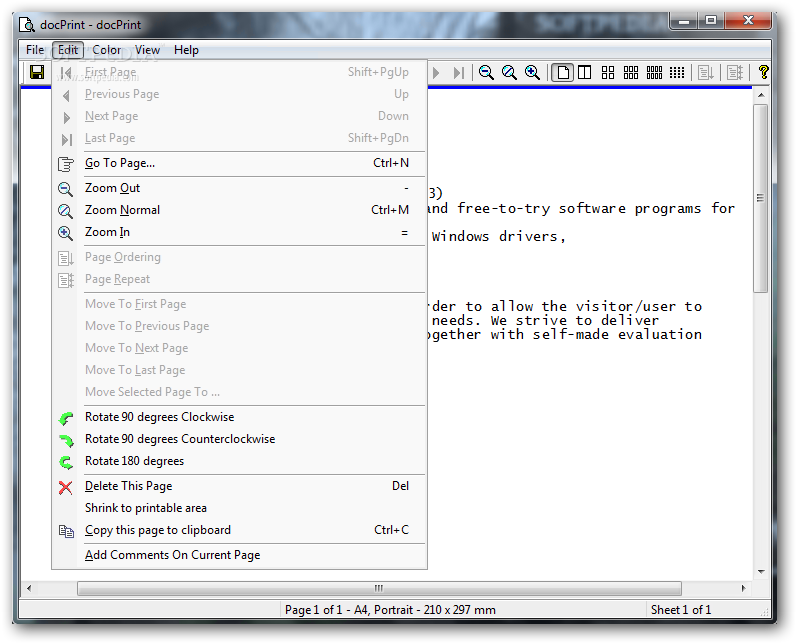Click green clockwise rotation arrow icon

pos(66,418)
